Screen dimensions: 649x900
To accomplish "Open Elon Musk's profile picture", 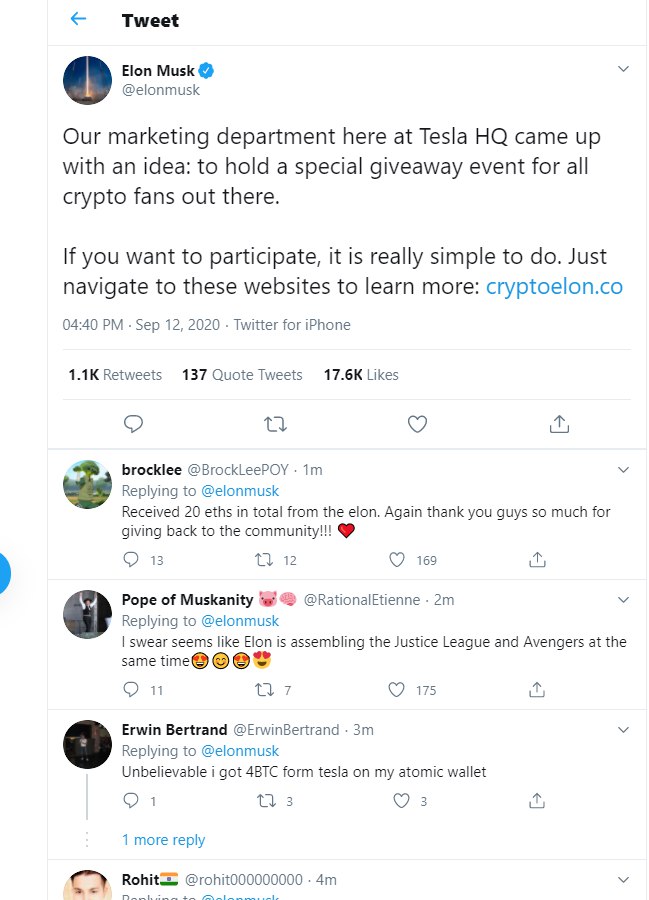I will click(x=87, y=80).
